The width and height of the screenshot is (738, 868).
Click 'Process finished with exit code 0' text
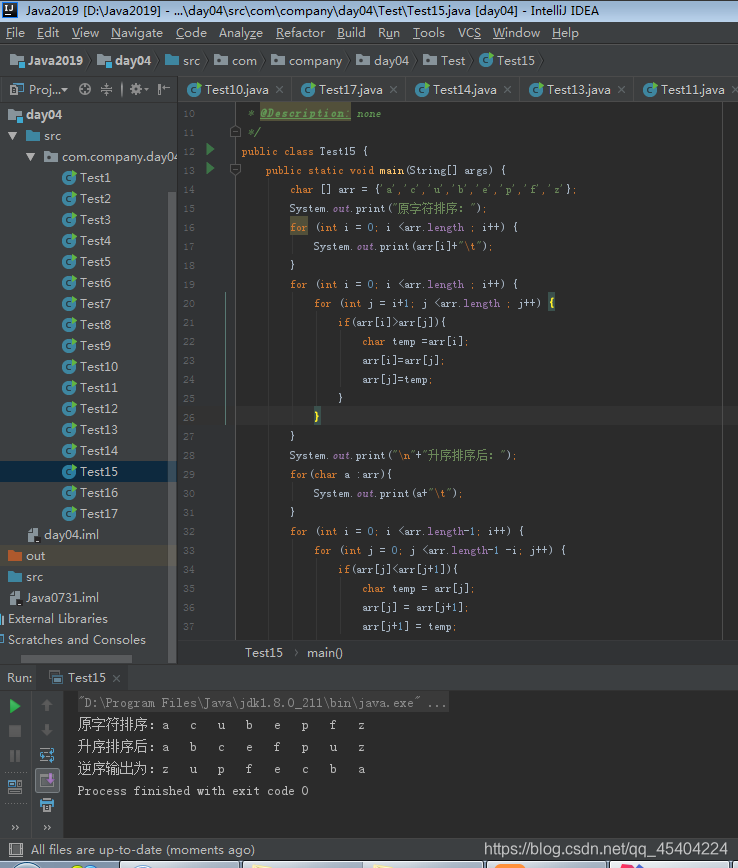[193, 791]
